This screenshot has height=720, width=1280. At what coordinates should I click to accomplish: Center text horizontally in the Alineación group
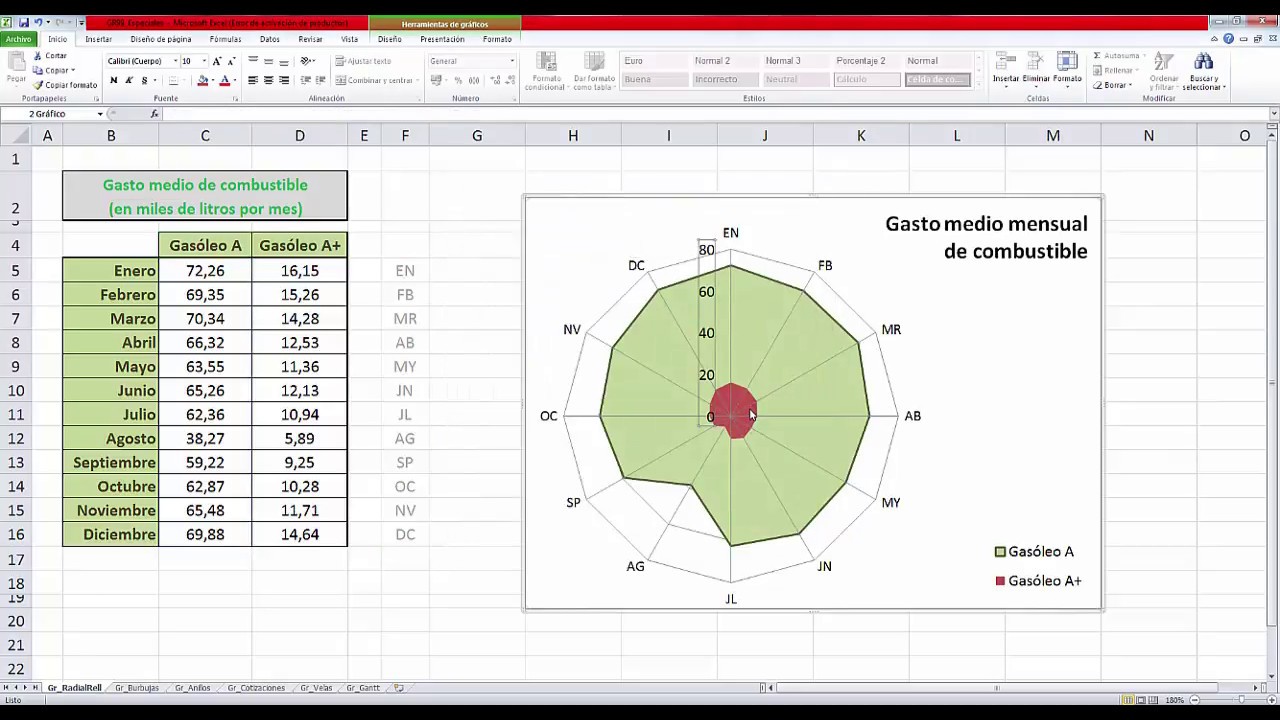click(x=268, y=80)
